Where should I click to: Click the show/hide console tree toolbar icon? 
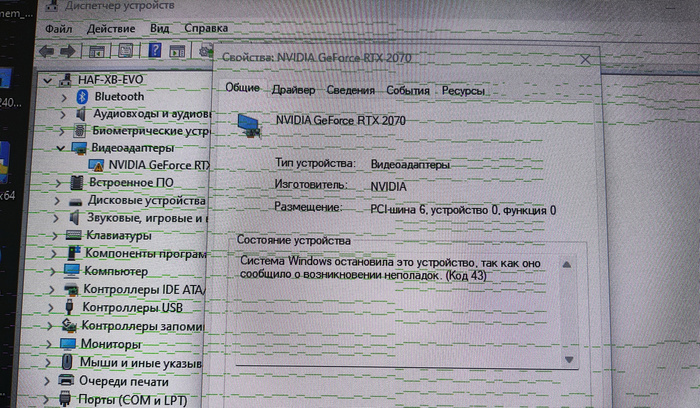click(x=97, y=50)
